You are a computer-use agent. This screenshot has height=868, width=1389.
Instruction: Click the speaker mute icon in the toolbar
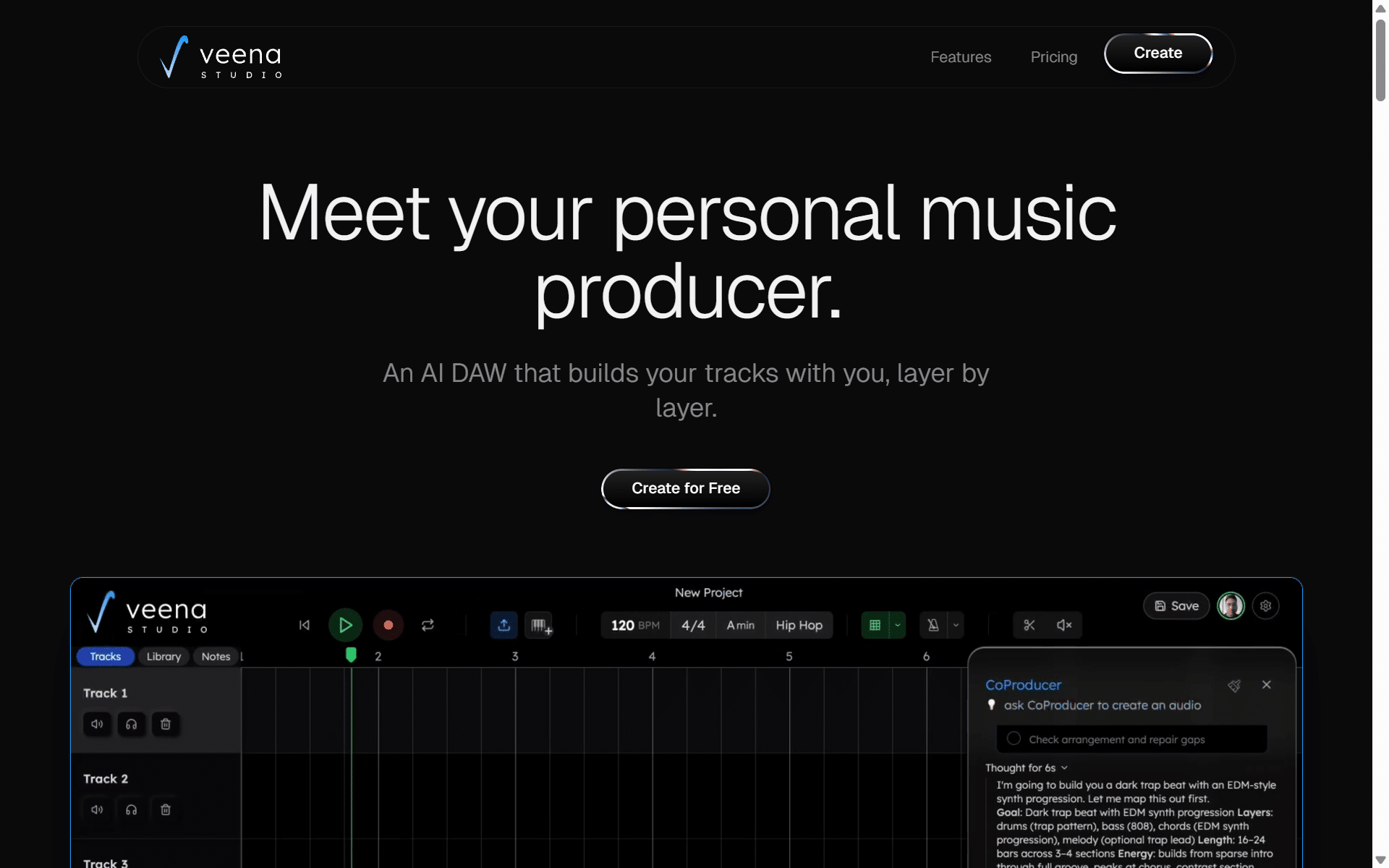1064,625
